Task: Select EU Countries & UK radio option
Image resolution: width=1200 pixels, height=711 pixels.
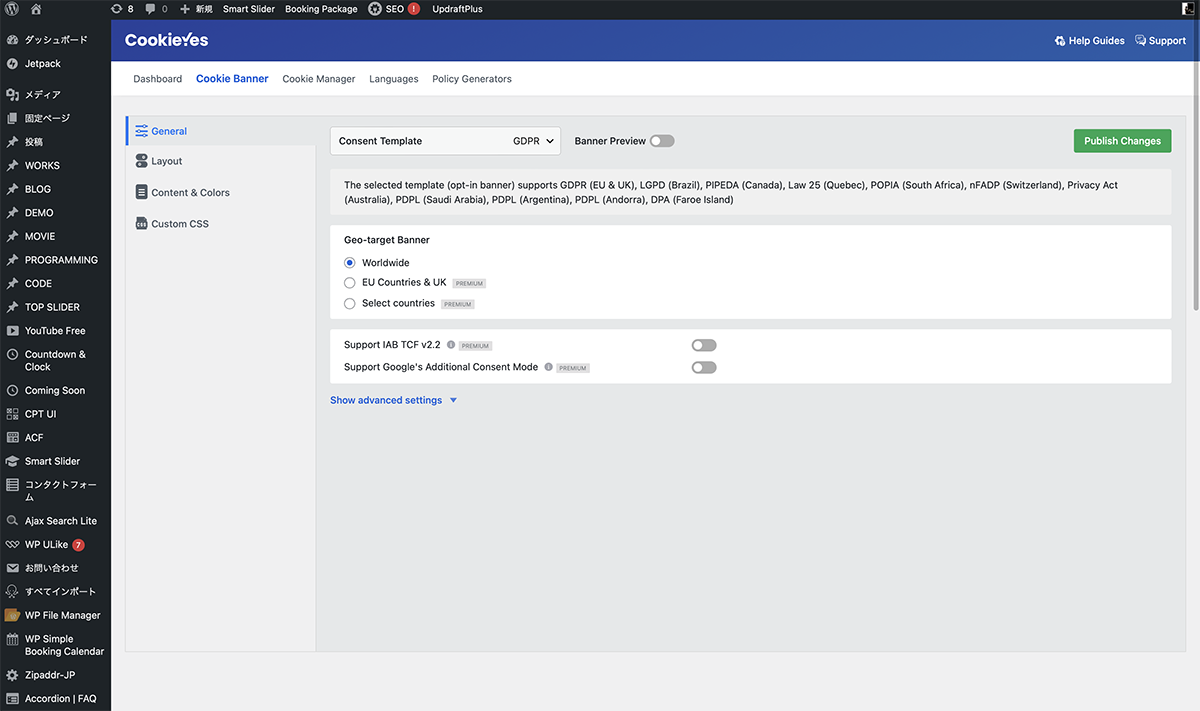Action: click(x=350, y=283)
